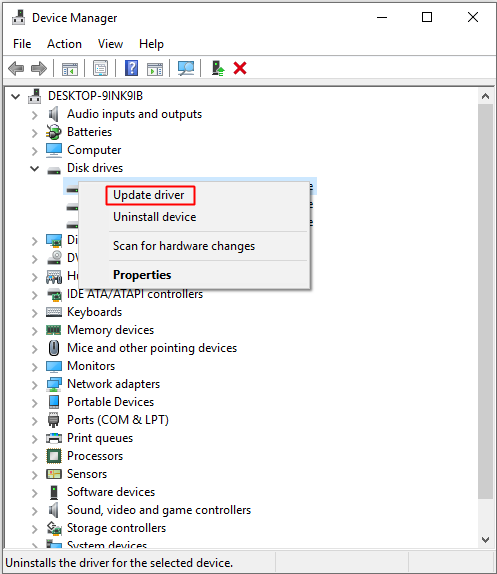The image size is (497, 574).
Task: Click the Scan for hardware changes monitor icon
Action: pyautogui.click(x=186, y=68)
